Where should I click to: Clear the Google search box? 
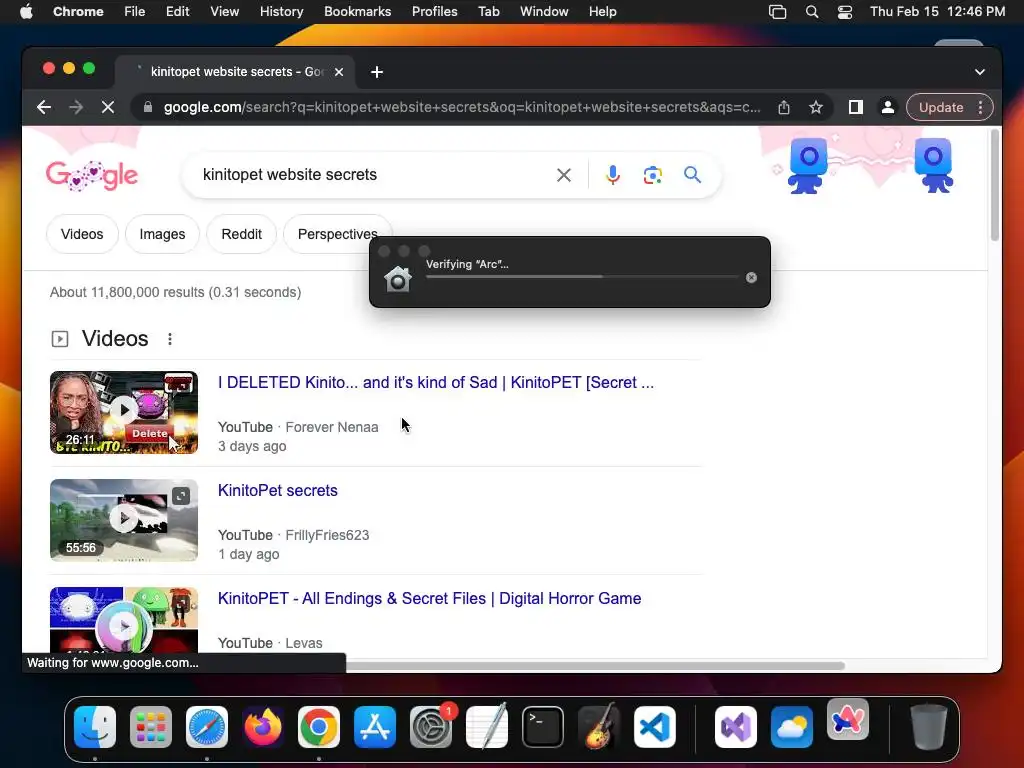coord(564,175)
